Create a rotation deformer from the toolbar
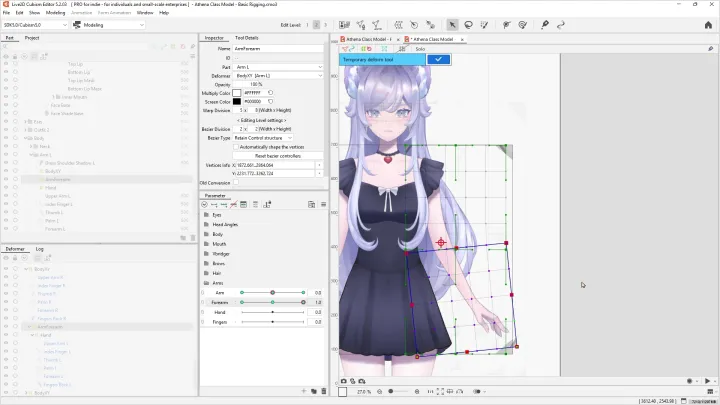The height and width of the screenshot is (405, 720). tap(414, 25)
